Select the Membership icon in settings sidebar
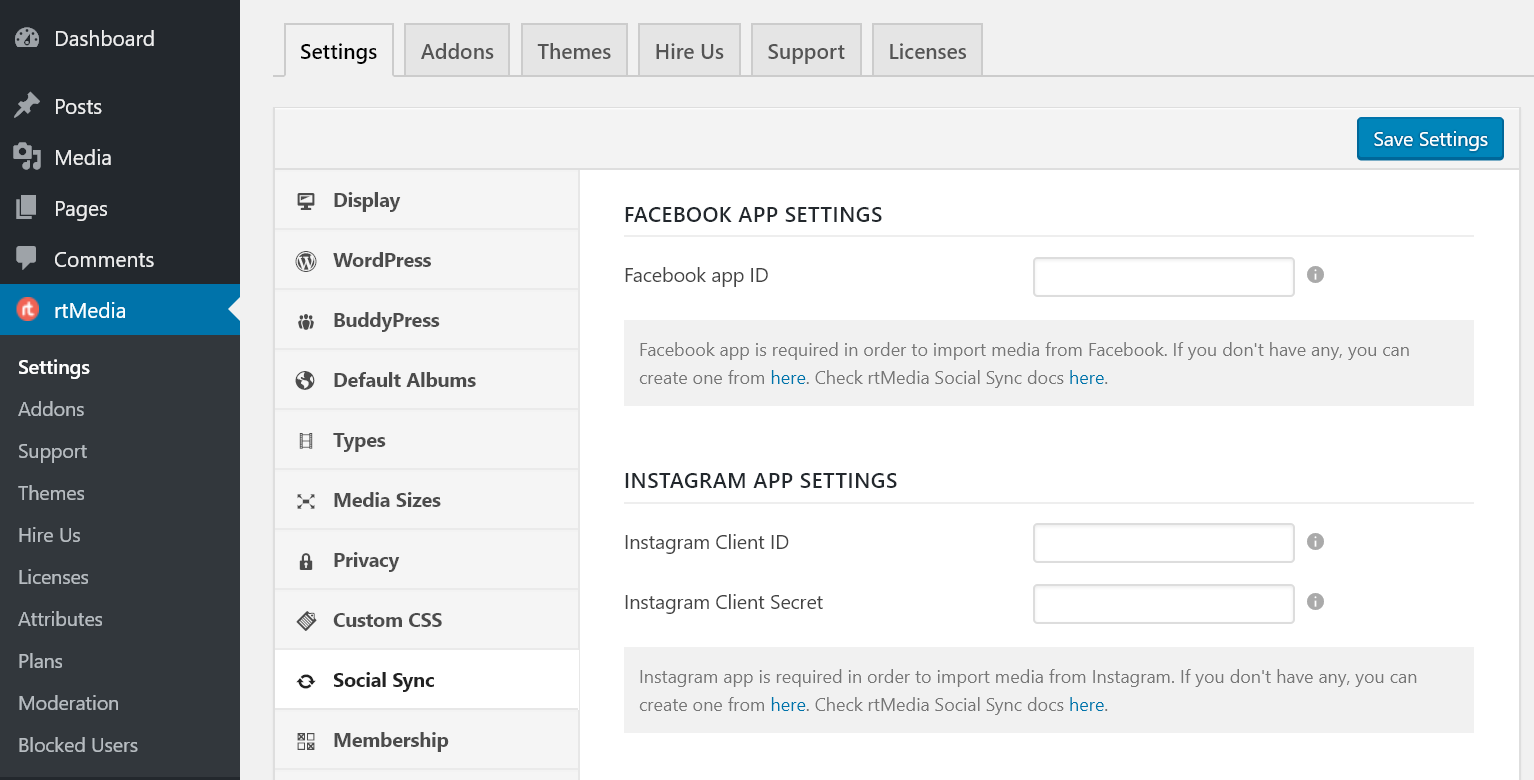This screenshot has width=1534, height=780. 306,740
